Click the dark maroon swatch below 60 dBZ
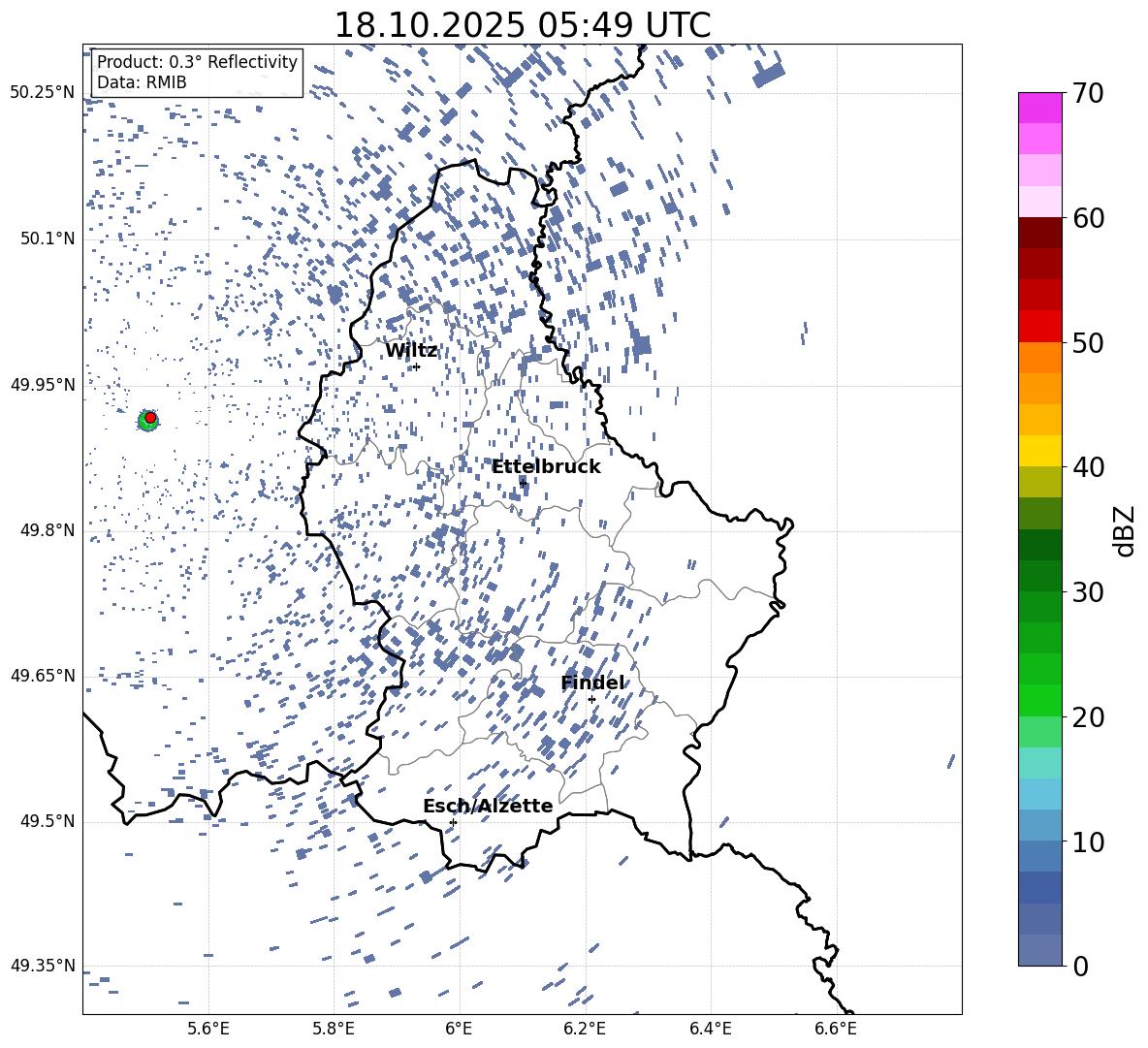This screenshot has height=1048, width=1148. (x=1039, y=233)
